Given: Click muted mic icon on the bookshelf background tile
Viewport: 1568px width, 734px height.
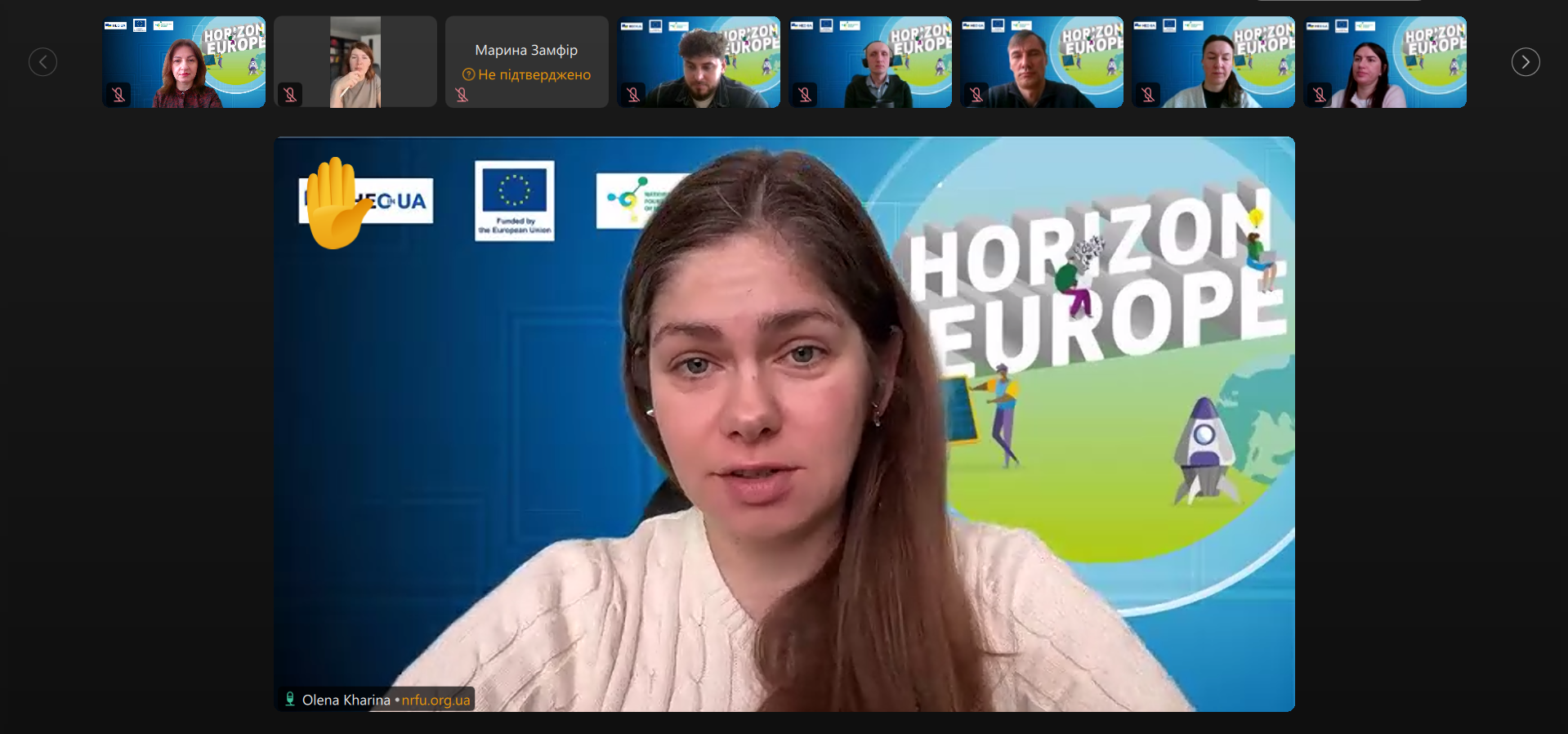Looking at the screenshot, I should tap(290, 95).
